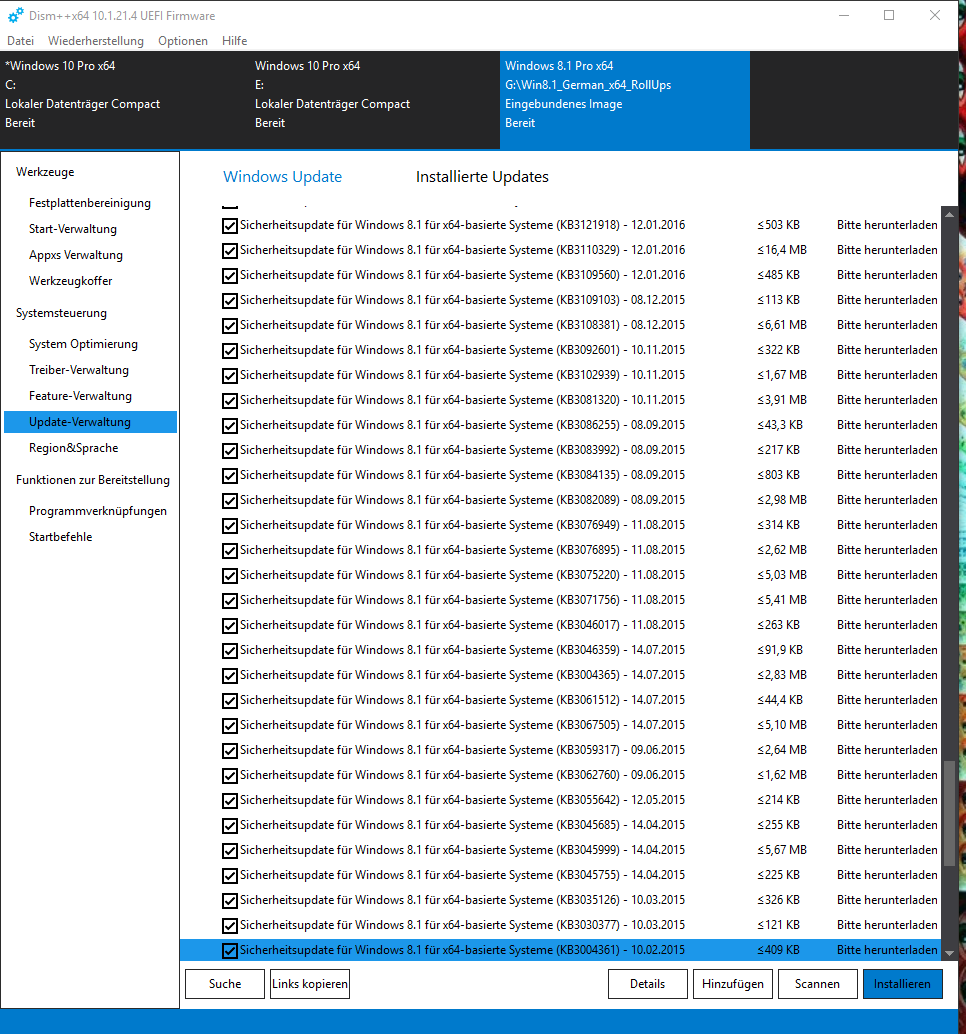Switch to the Installierte Updates tab

click(x=482, y=177)
